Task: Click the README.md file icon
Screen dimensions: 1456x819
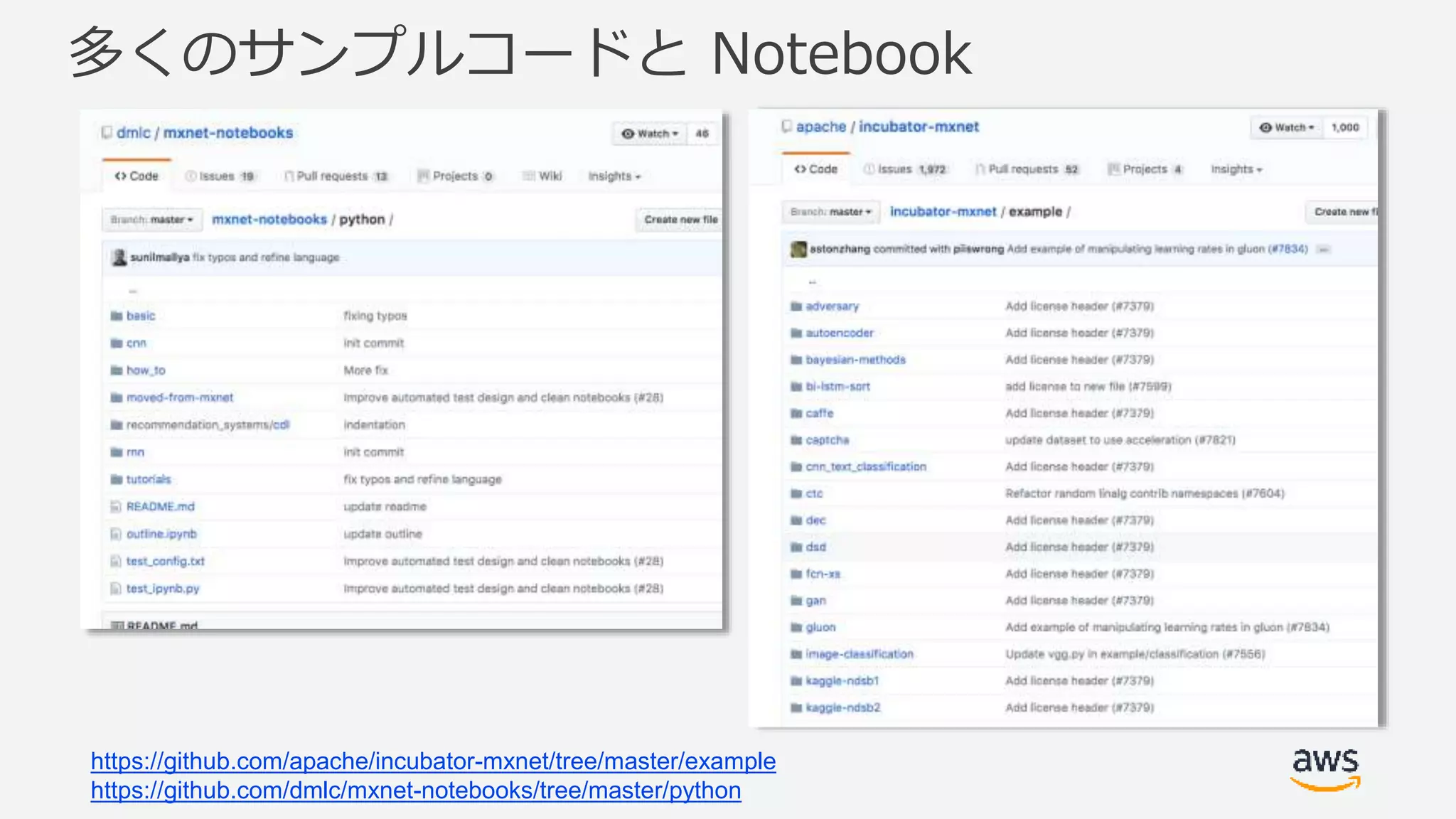Action: 116,507
